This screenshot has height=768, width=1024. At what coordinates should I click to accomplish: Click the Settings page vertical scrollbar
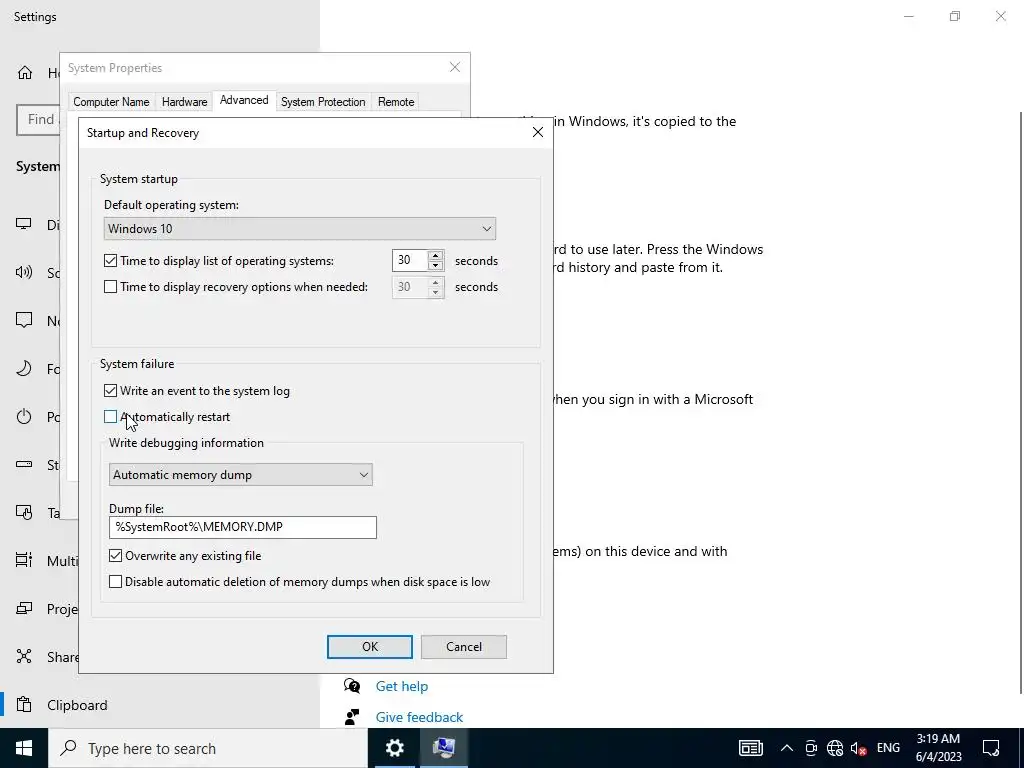coord(1021,402)
